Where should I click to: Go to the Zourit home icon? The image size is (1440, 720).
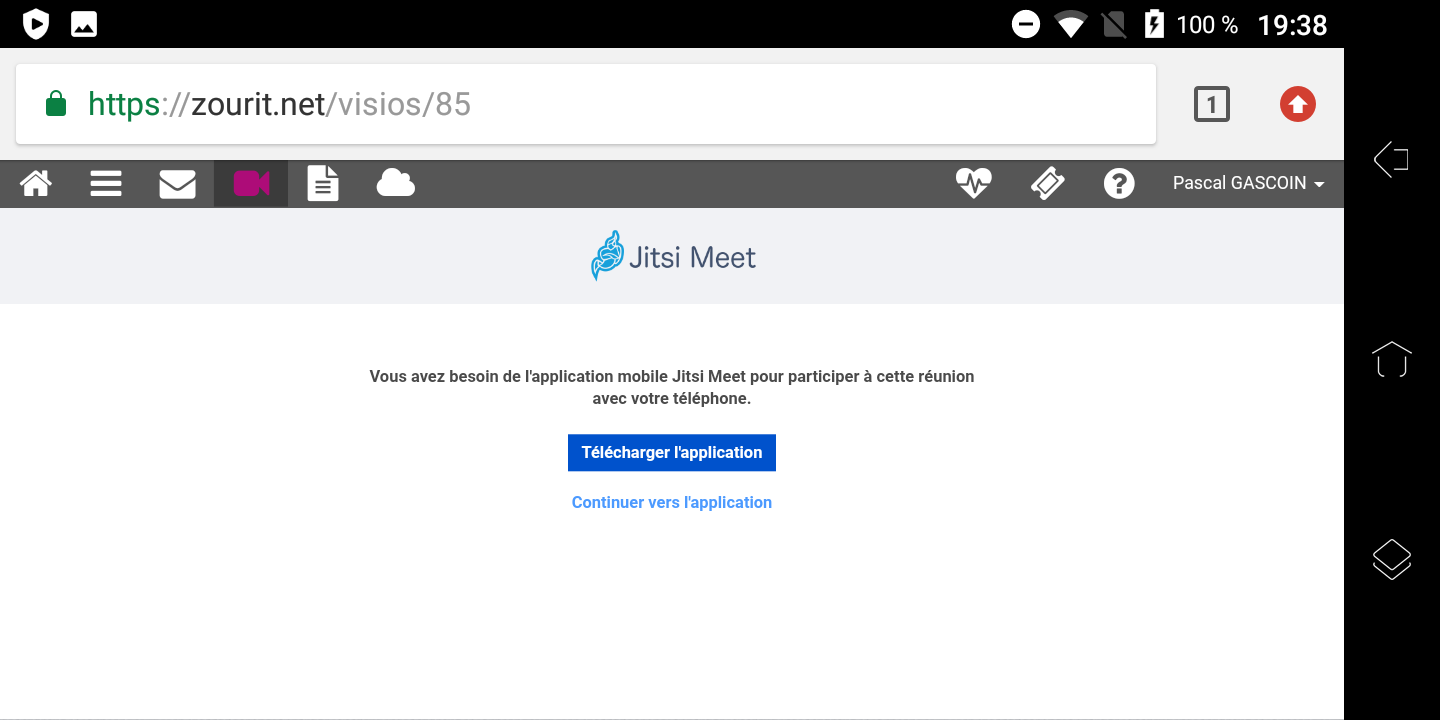click(x=36, y=184)
